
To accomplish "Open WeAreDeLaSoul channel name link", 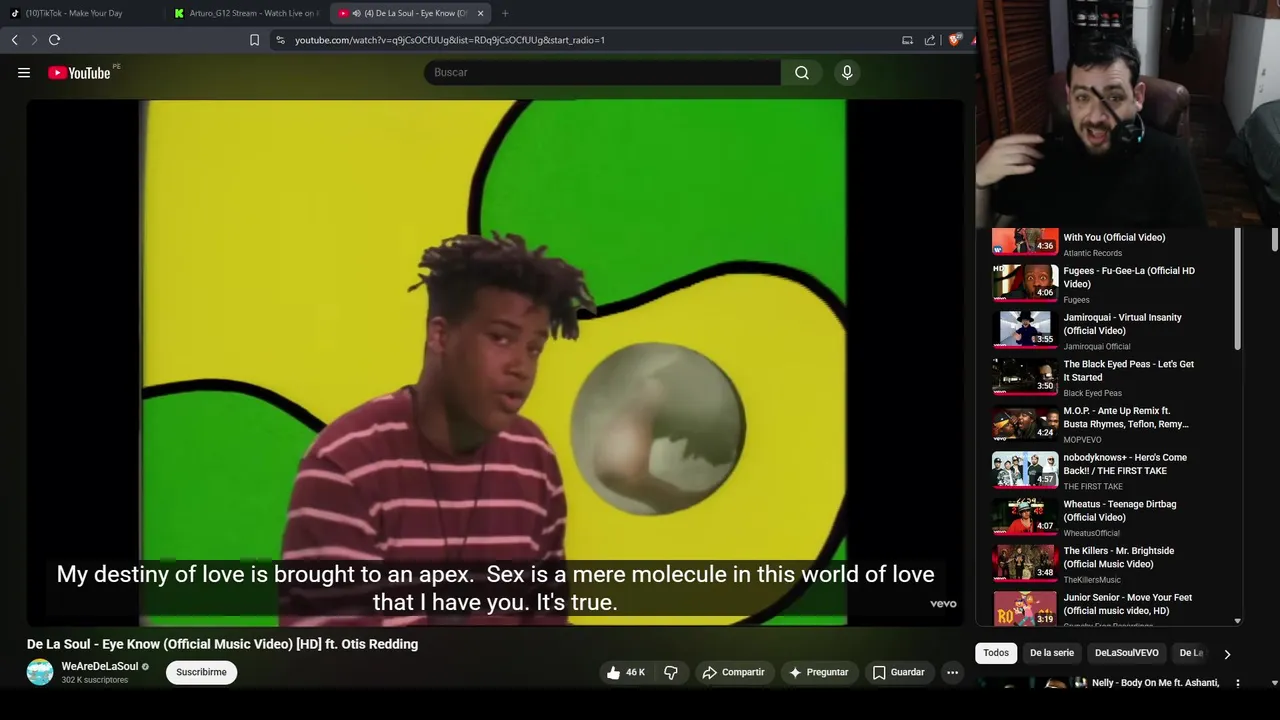I will tap(100, 666).
